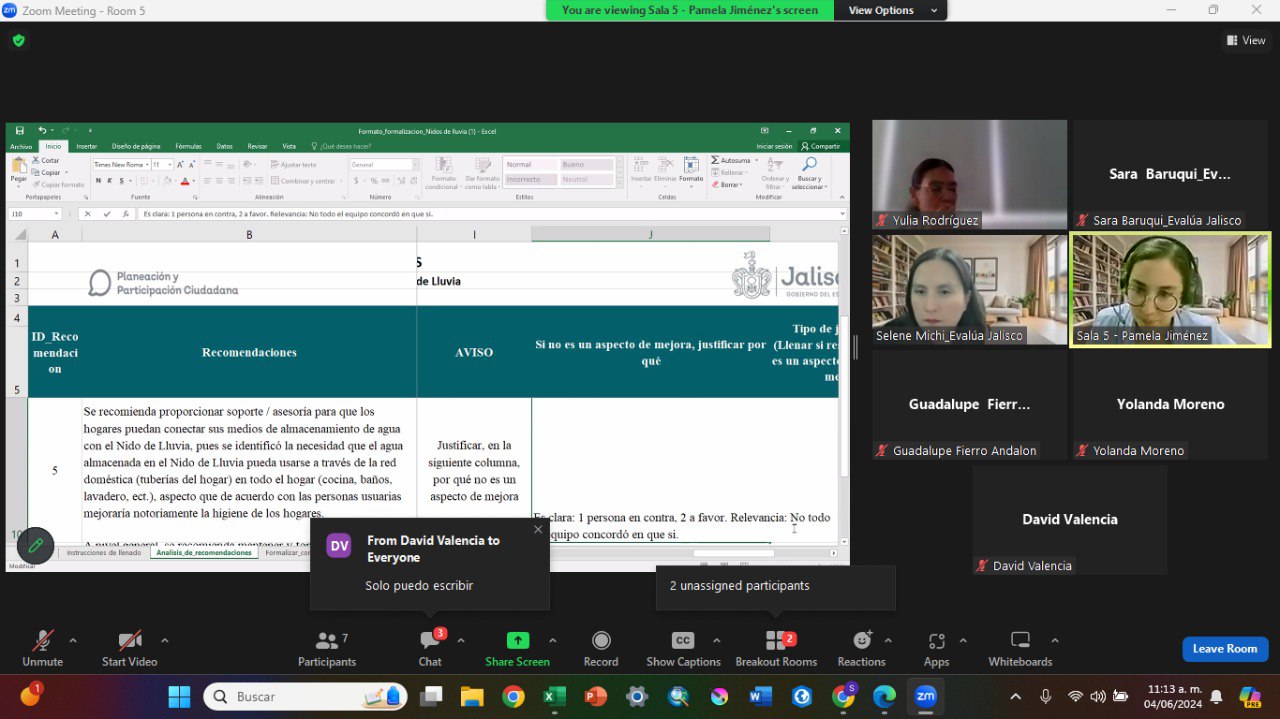Open Breakout Rooms

(x=776, y=648)
